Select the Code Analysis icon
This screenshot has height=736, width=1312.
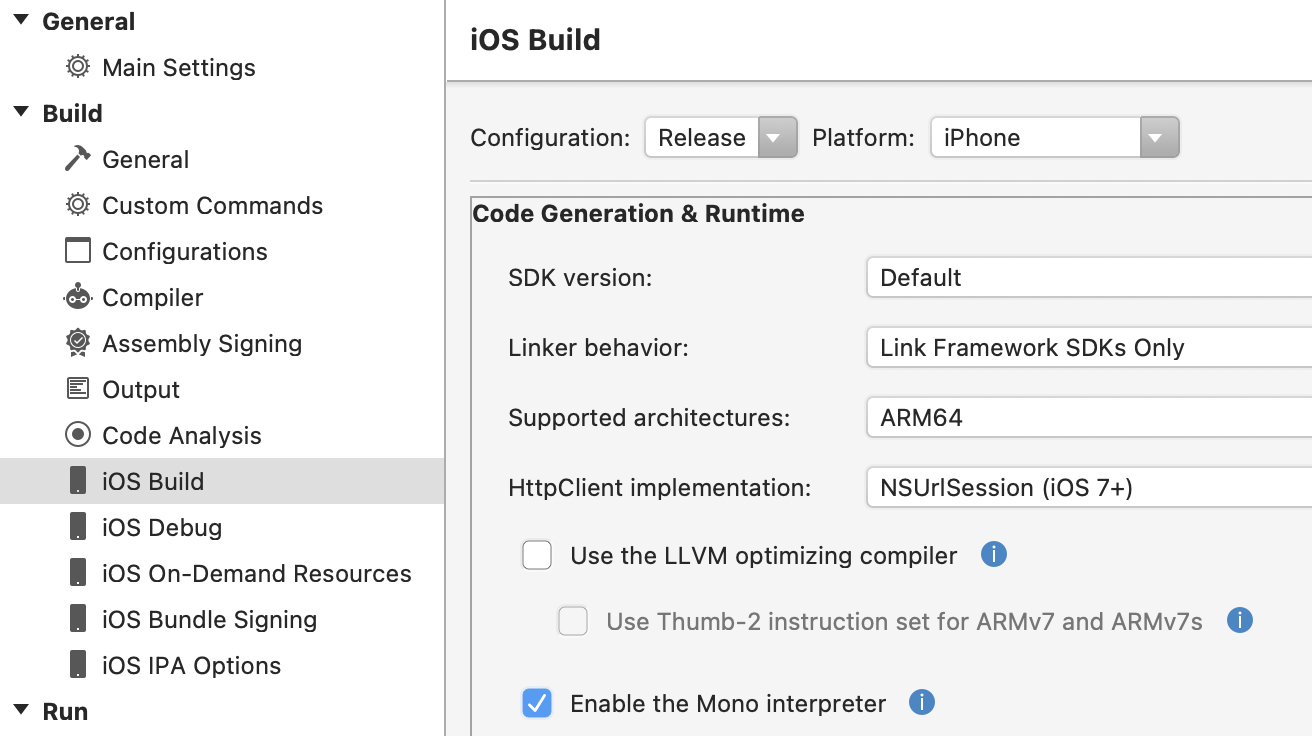point(77,435)
